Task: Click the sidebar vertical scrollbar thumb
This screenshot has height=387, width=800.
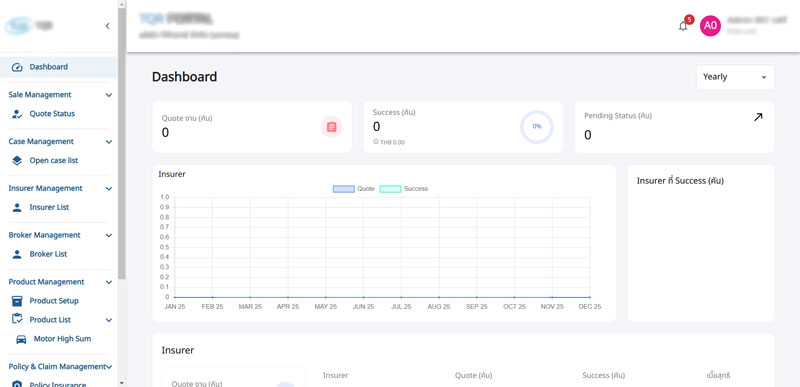Action: pos(121,143)
